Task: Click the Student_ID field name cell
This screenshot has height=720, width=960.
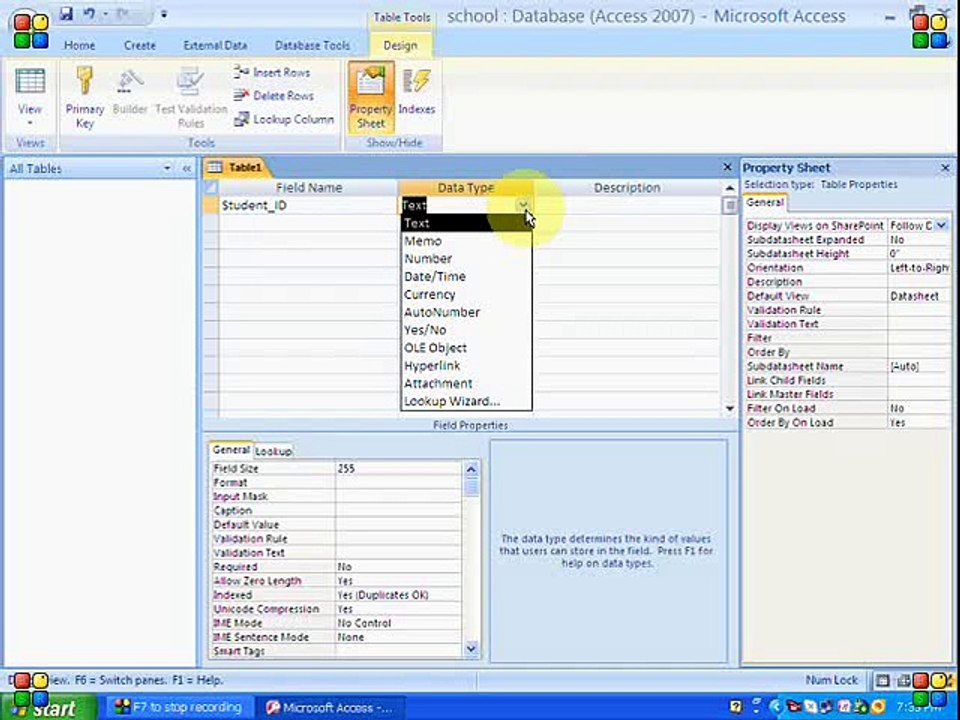Action: (x=308, y=205)
